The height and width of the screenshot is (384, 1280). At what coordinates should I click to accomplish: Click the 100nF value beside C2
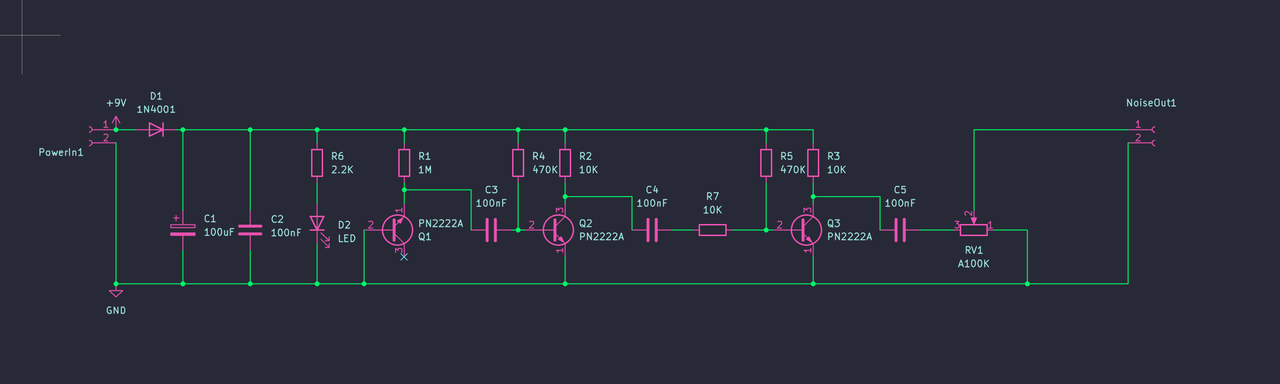coord(287,232)
